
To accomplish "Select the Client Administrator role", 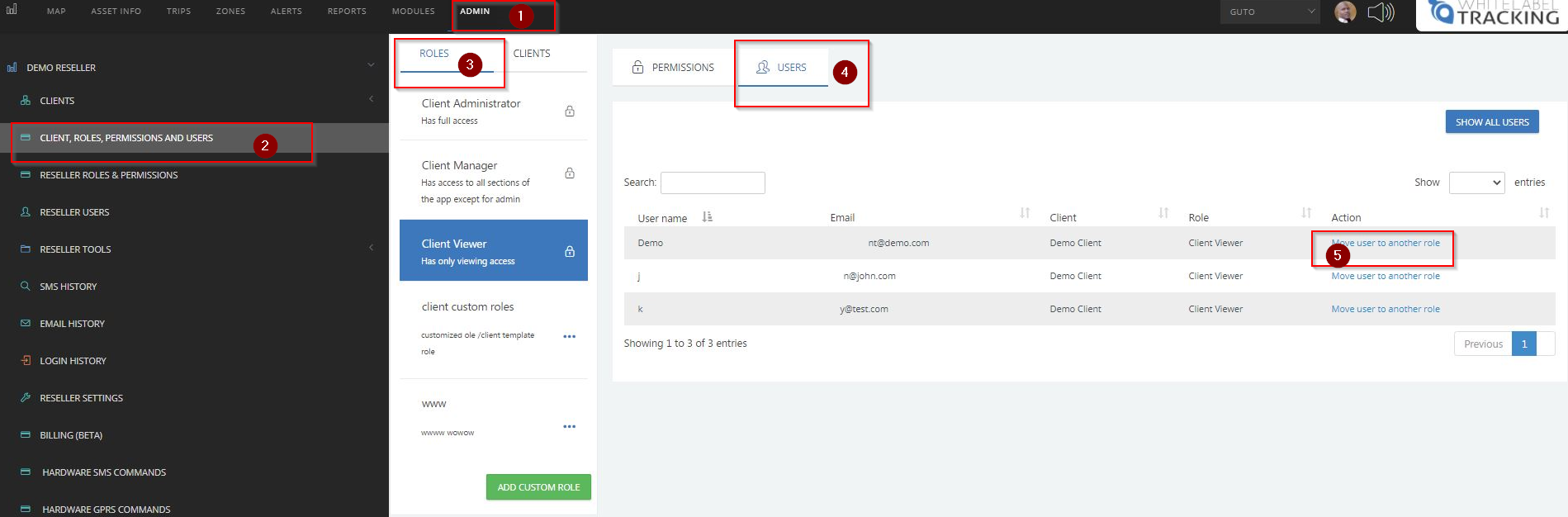I will pyautogui.click(x=494, y=111).
